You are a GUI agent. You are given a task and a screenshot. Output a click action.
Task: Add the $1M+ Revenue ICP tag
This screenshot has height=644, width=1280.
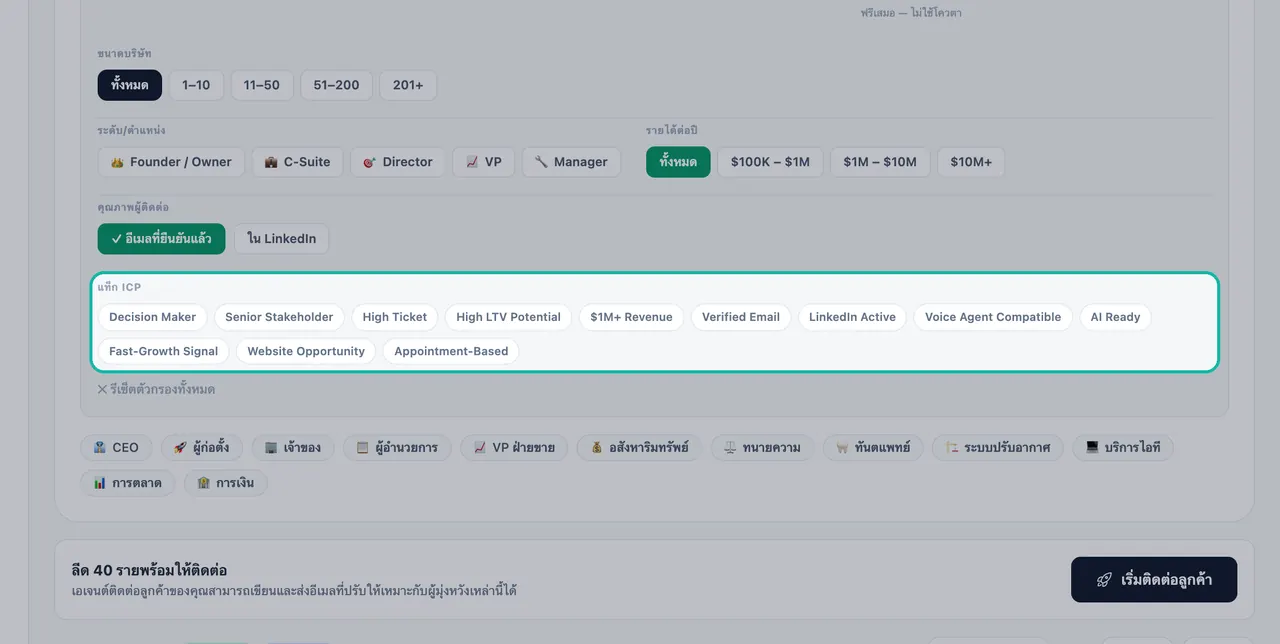(631, 317)
